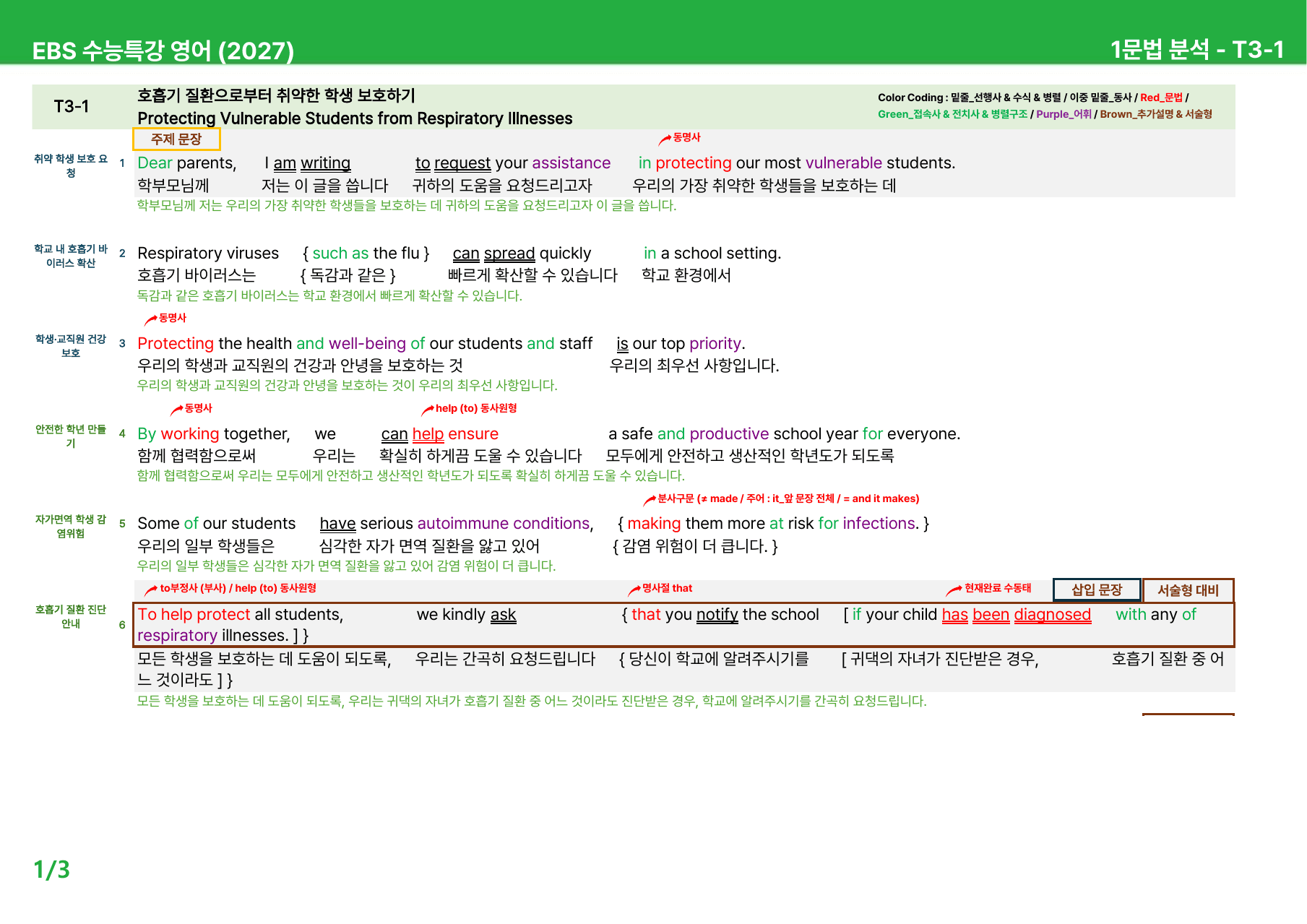Click the underlined 'can spread' in sentence 2
Screen dimensions: 1307x924
(x=494, y=254)
